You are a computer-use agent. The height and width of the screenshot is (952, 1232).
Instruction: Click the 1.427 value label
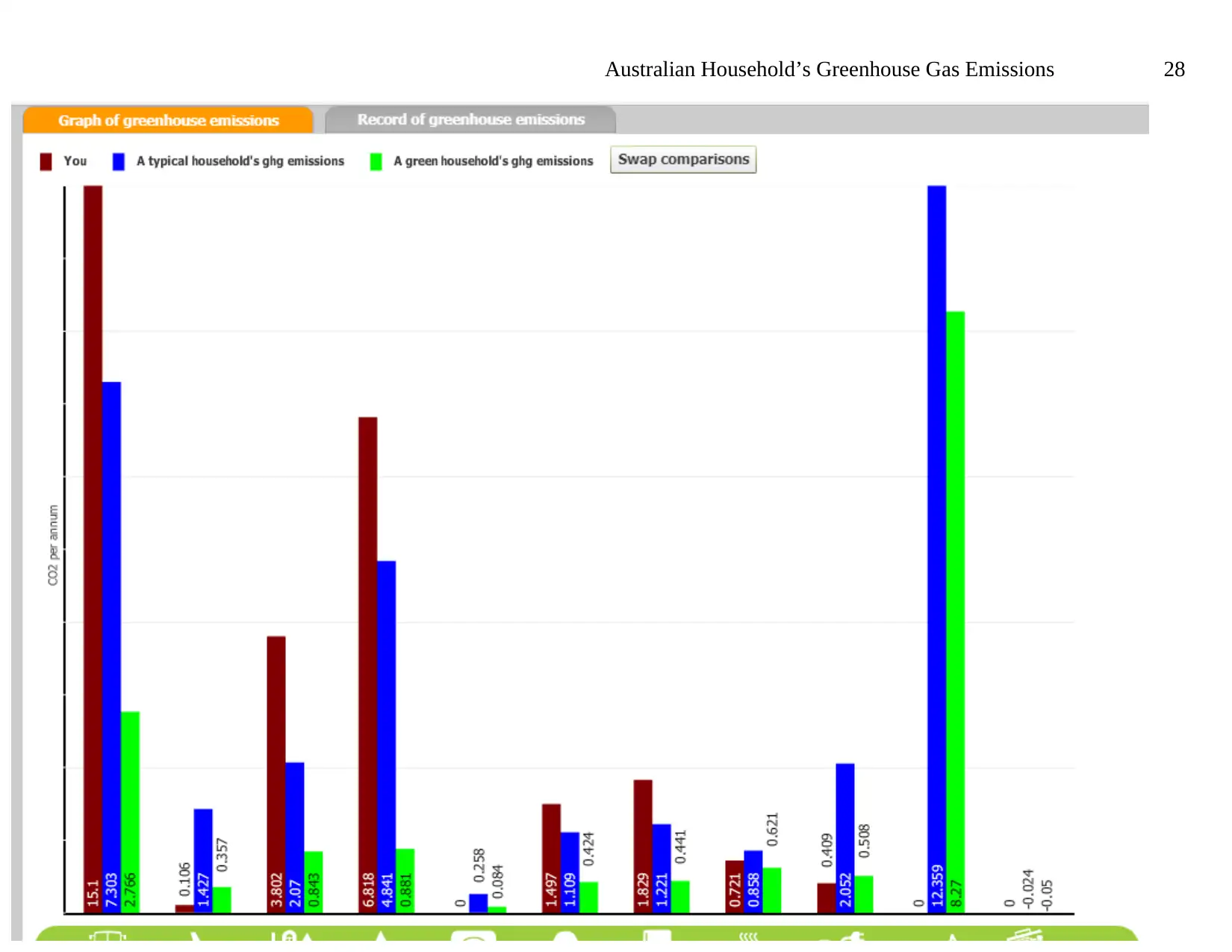[203, 889]
